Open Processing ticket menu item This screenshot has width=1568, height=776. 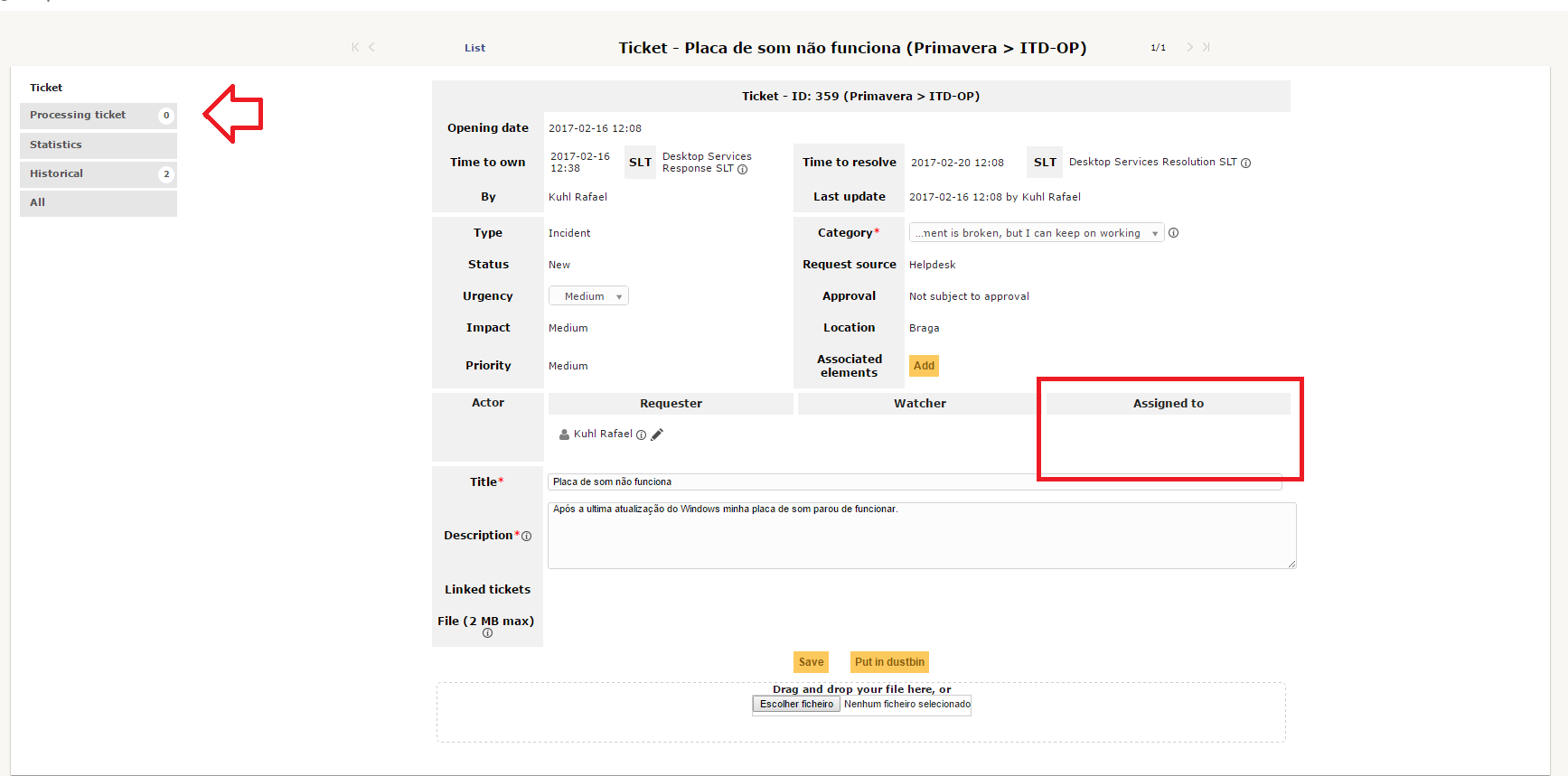tap(99, 116)
